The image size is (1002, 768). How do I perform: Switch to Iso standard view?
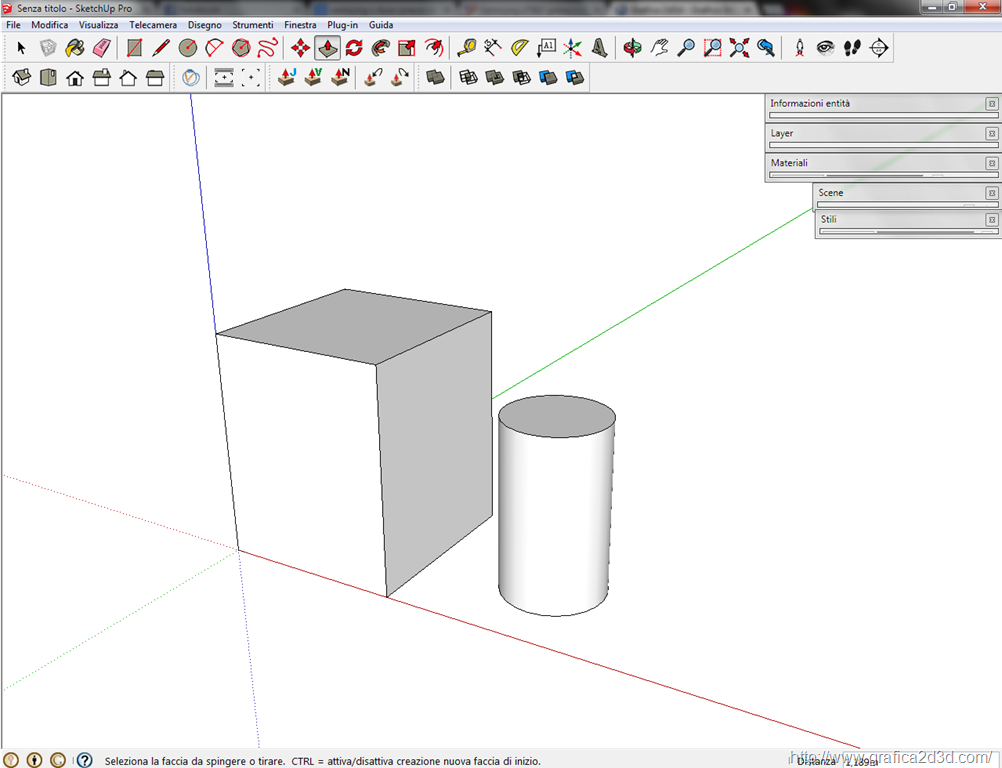(21, 78)
